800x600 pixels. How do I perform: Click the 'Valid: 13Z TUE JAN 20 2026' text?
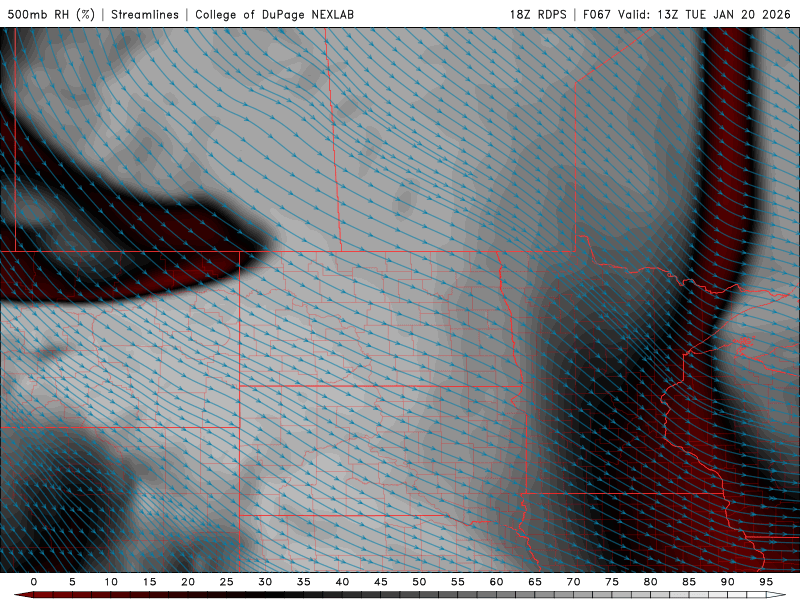704,14
